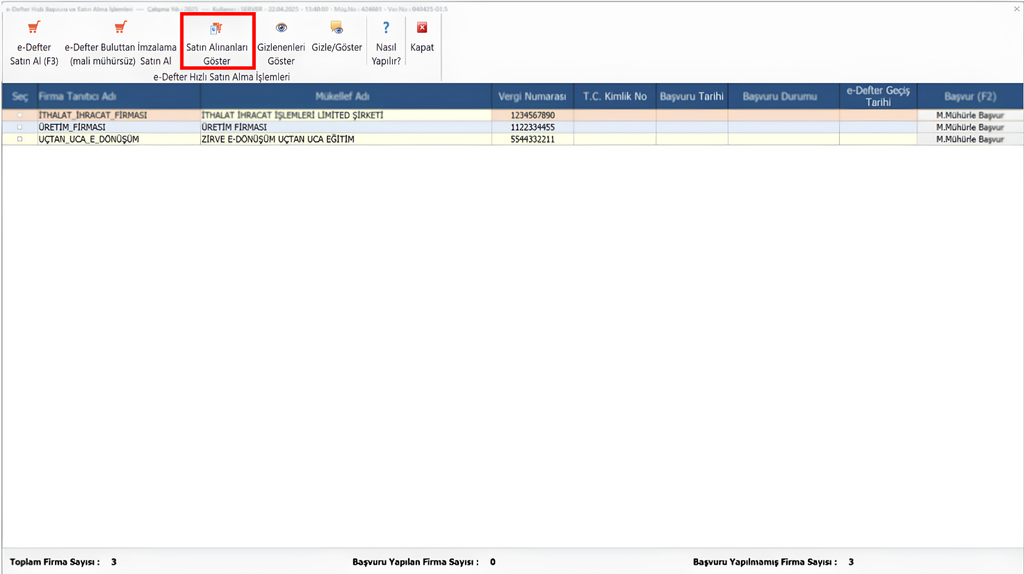Click the Başvur (F2) column header
This screenshot has width=1024, height=574.
pos(970,96)
